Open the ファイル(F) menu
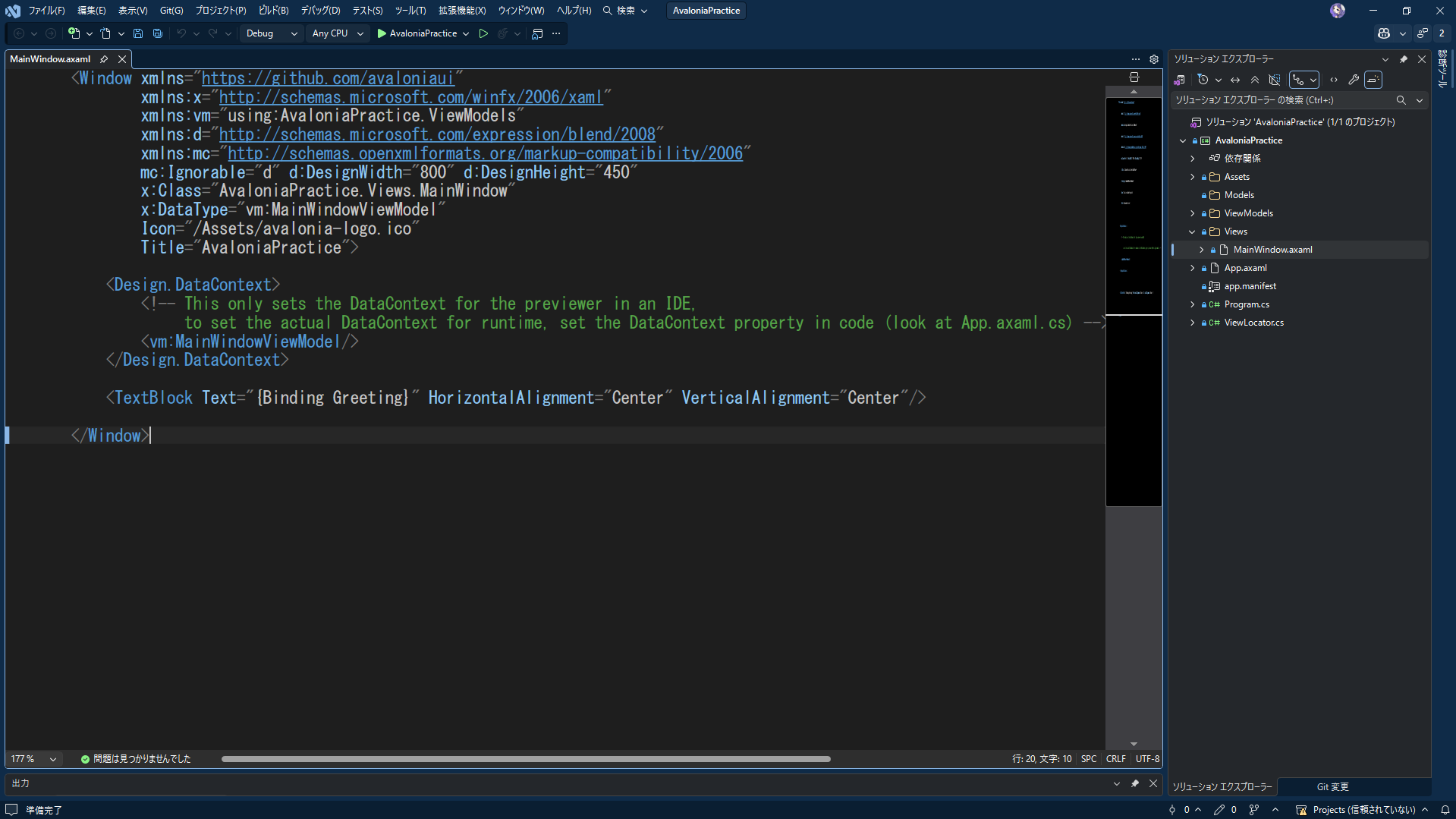The width and height of the screenshot is (1456, 819). [x=46, y=11]
